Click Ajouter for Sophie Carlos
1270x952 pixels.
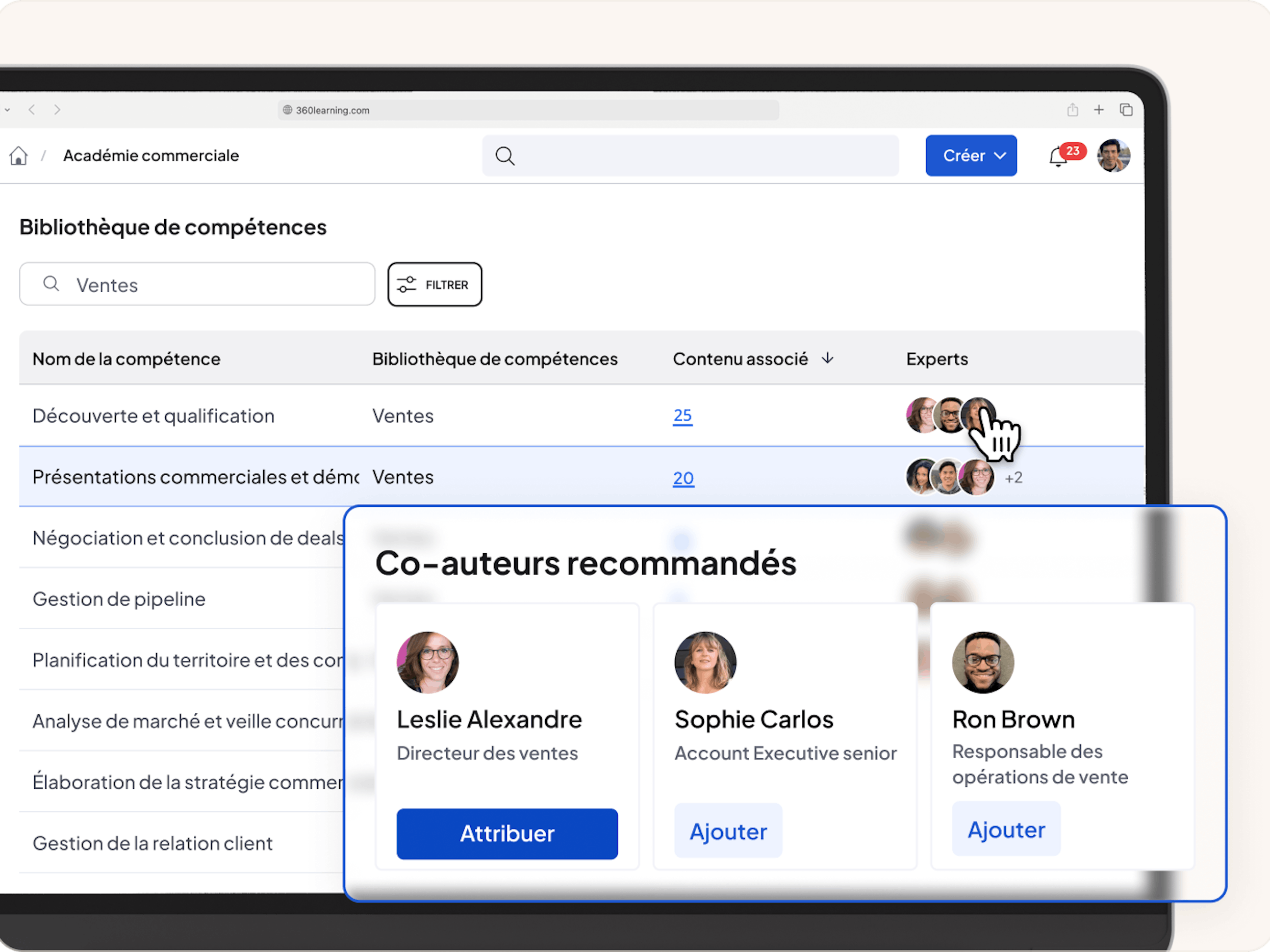point(727,831)
